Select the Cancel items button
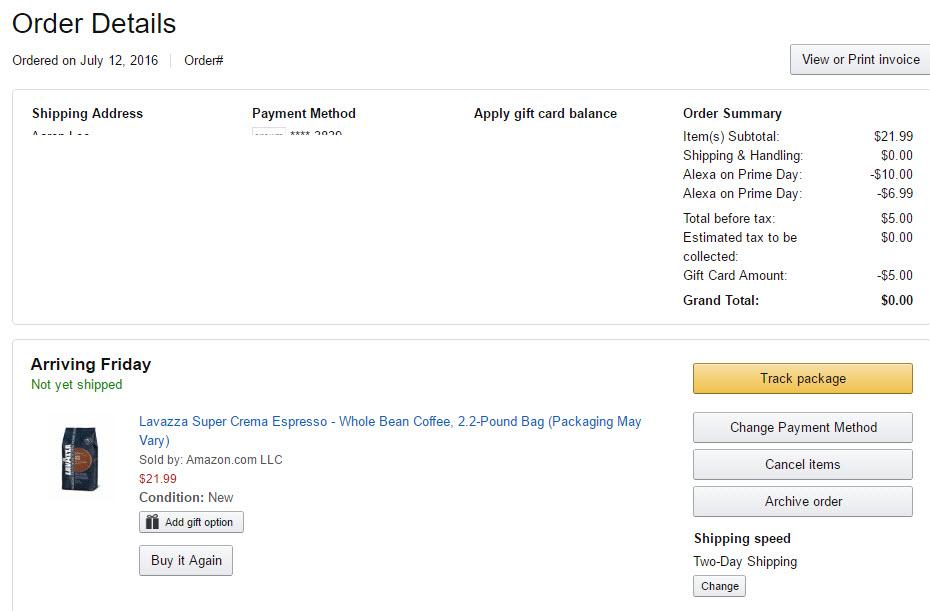The width and height of the screenshot is (930, 611). point(802,464)
